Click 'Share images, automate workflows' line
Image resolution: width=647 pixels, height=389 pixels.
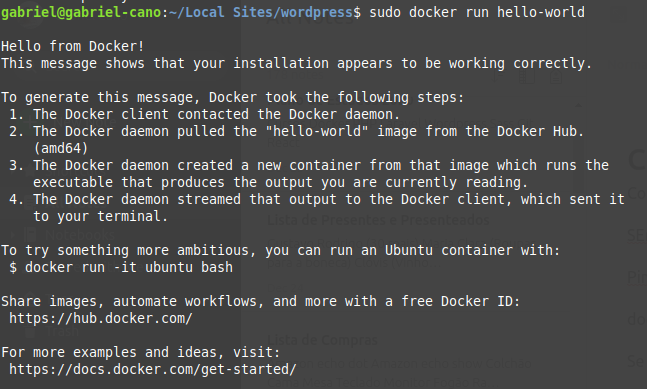click(260, 301)
